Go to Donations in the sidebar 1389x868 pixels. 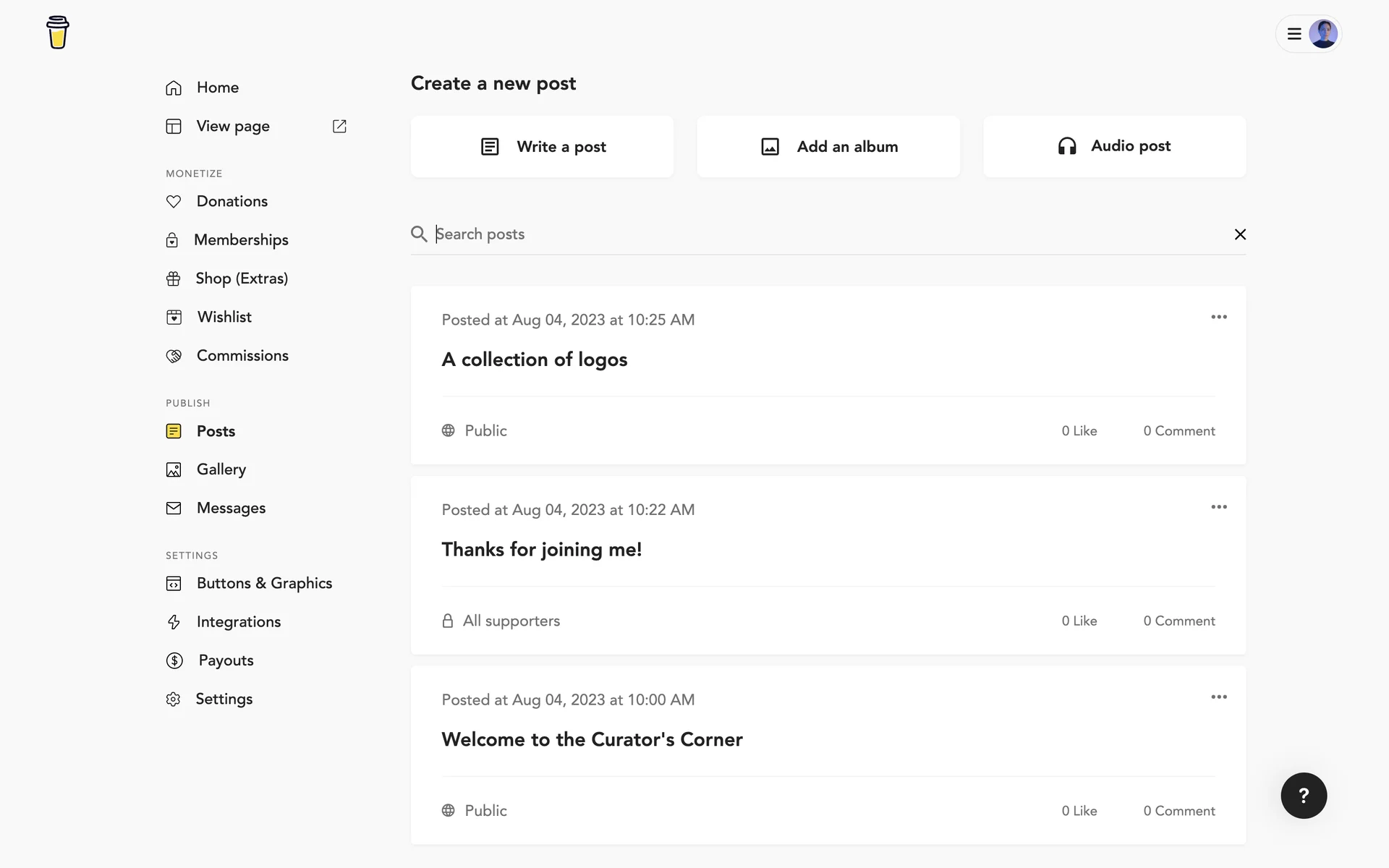click(231, 201)
